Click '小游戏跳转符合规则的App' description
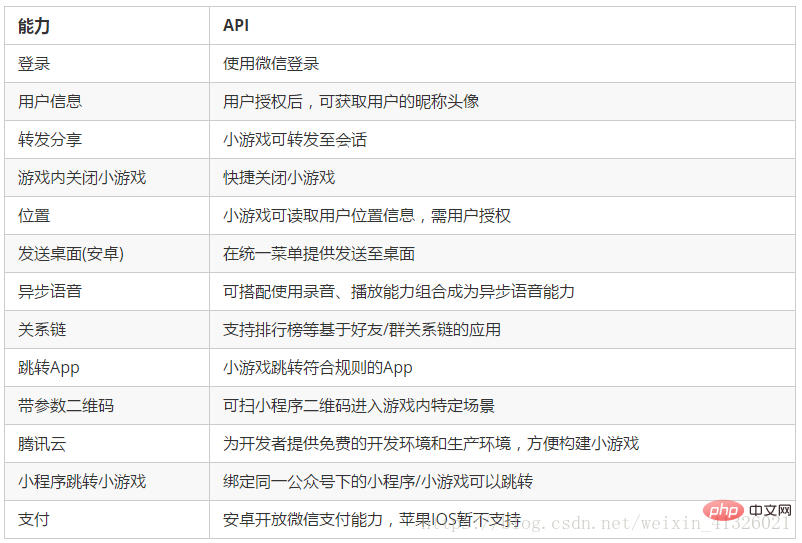This screenshot has width=802, height=543. (x=318, y=368)
